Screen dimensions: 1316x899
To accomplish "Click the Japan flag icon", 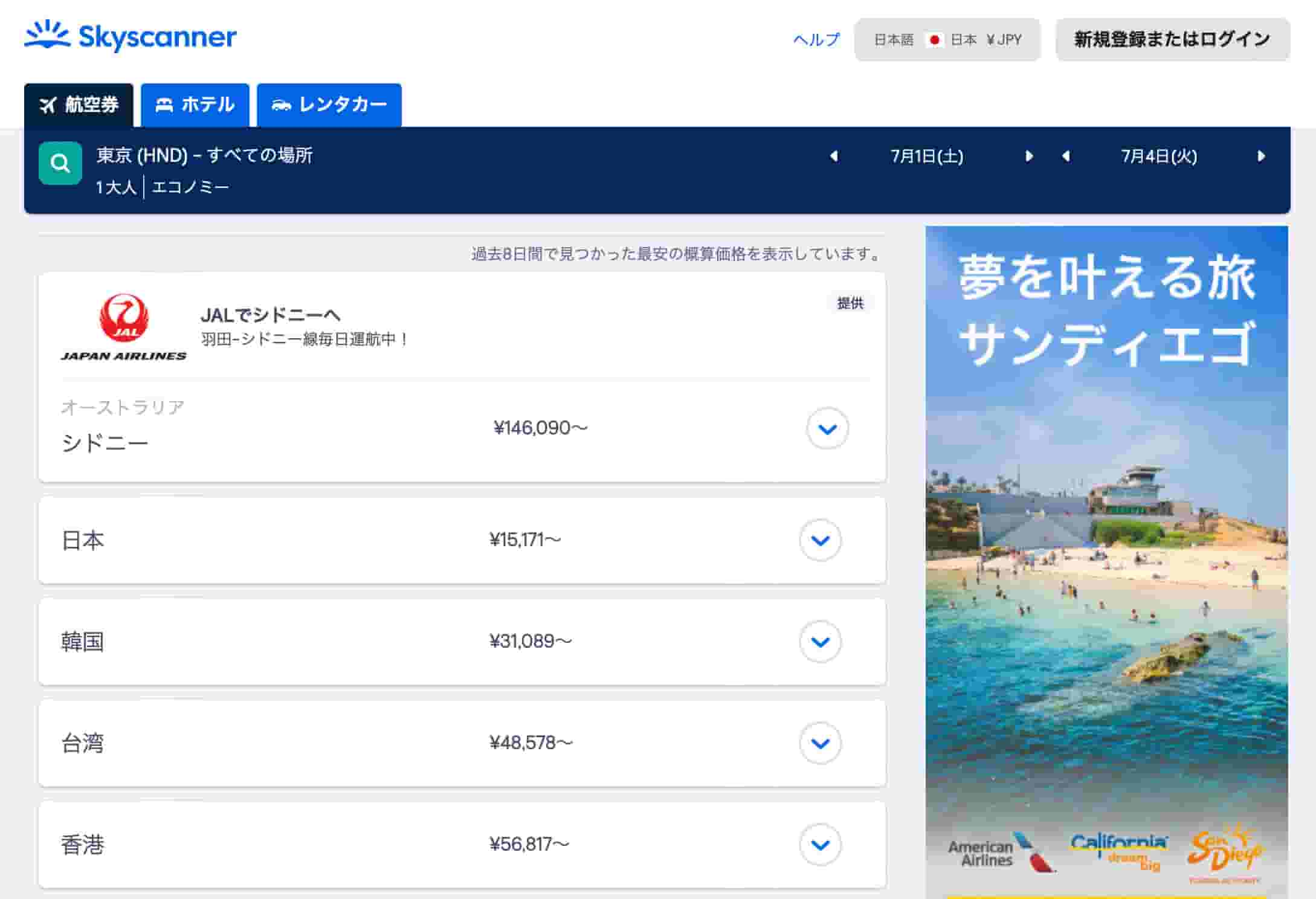I will 935,40.
